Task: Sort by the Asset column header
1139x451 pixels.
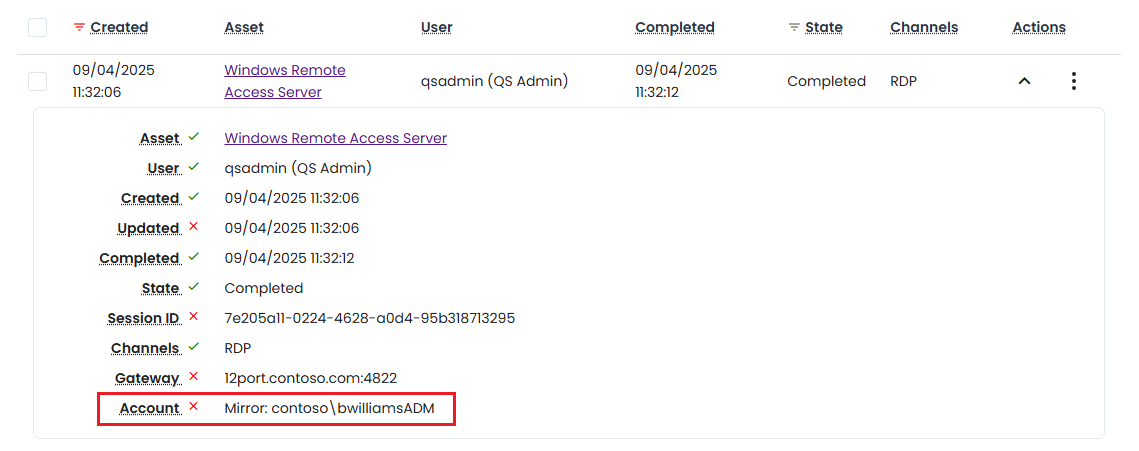Action: pyautogui.click(x=244, y=28)
